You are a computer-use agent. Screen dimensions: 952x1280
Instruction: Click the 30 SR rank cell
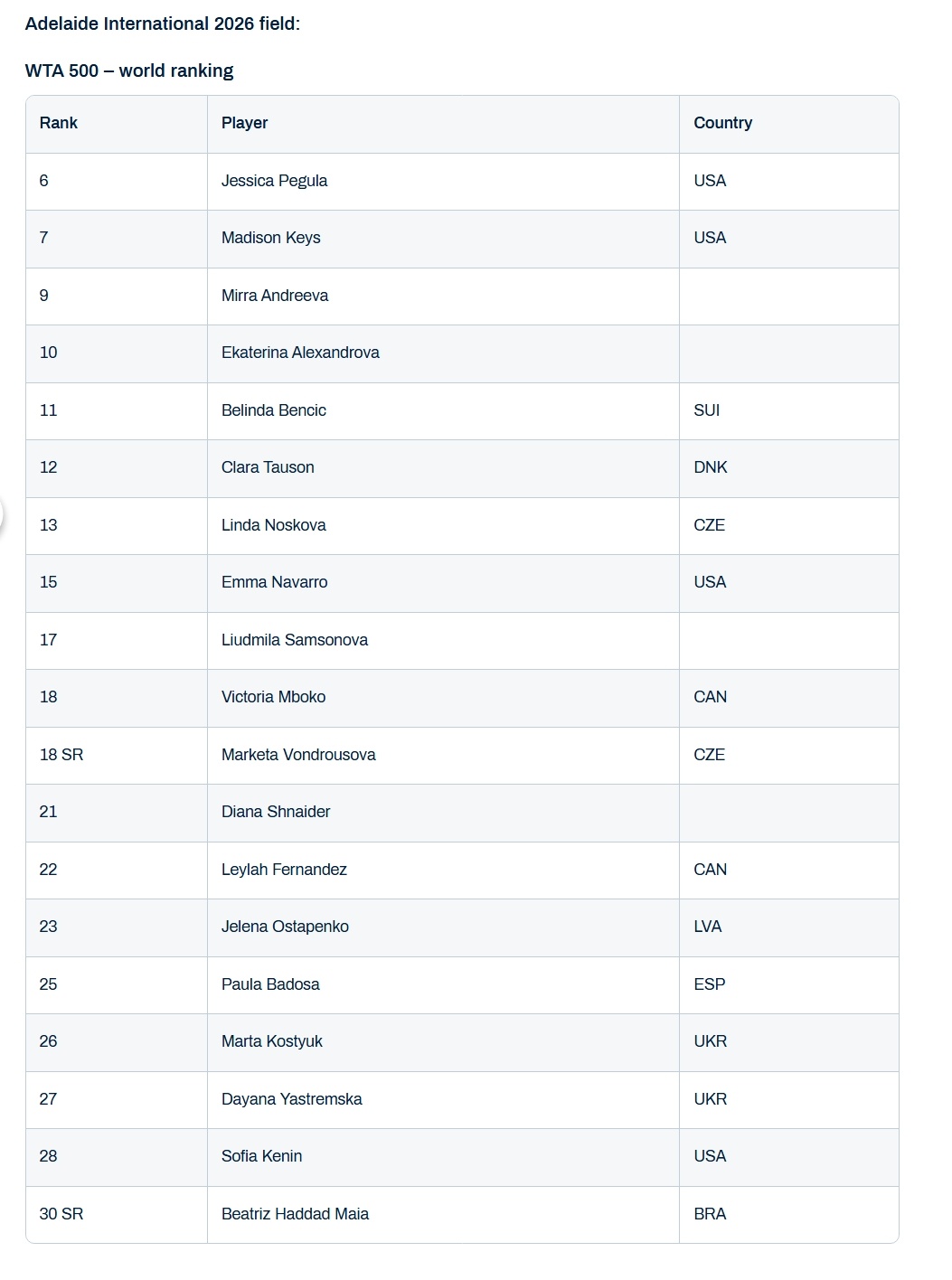click(61, 1214)
